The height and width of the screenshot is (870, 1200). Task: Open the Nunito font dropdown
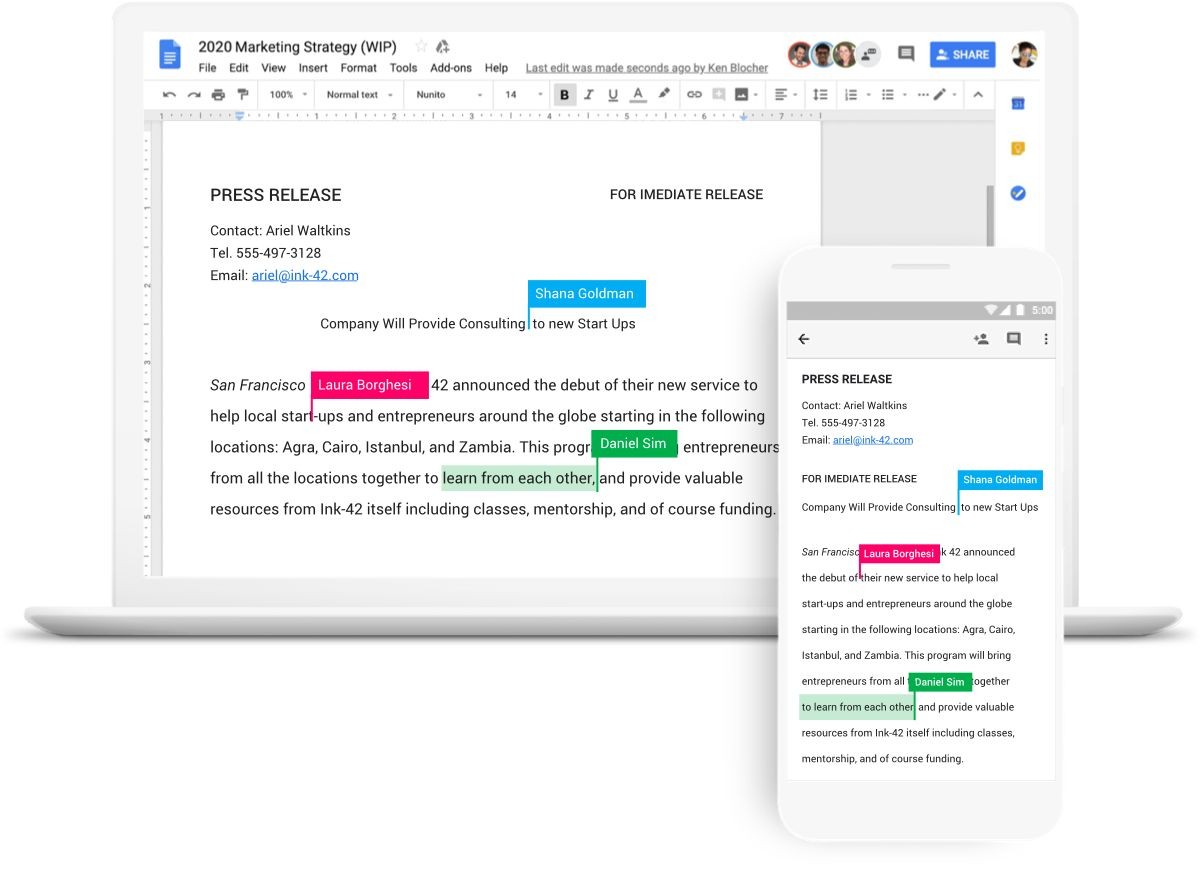(449, 95)
